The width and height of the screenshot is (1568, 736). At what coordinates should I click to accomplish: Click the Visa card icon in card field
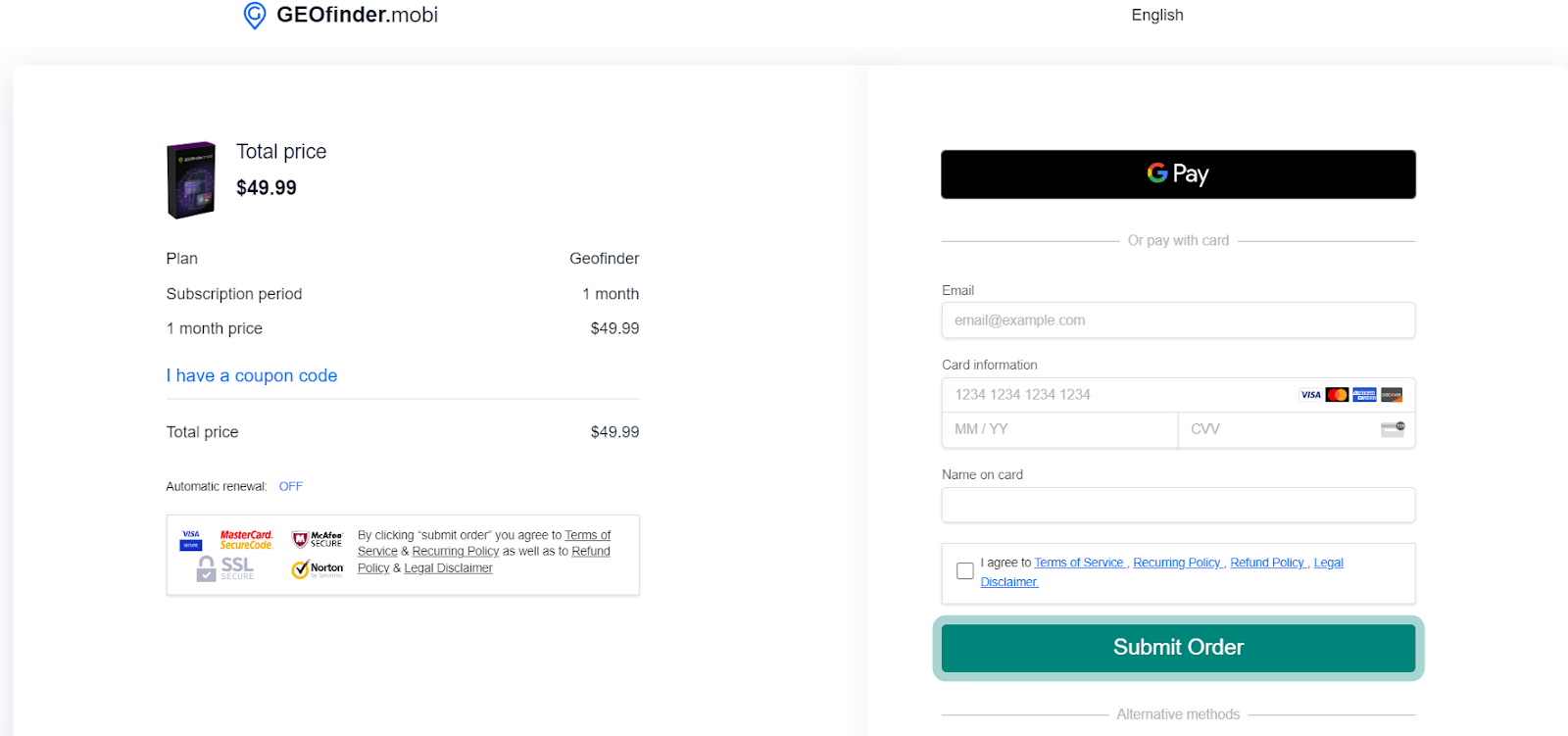[x=1310, y=395]
